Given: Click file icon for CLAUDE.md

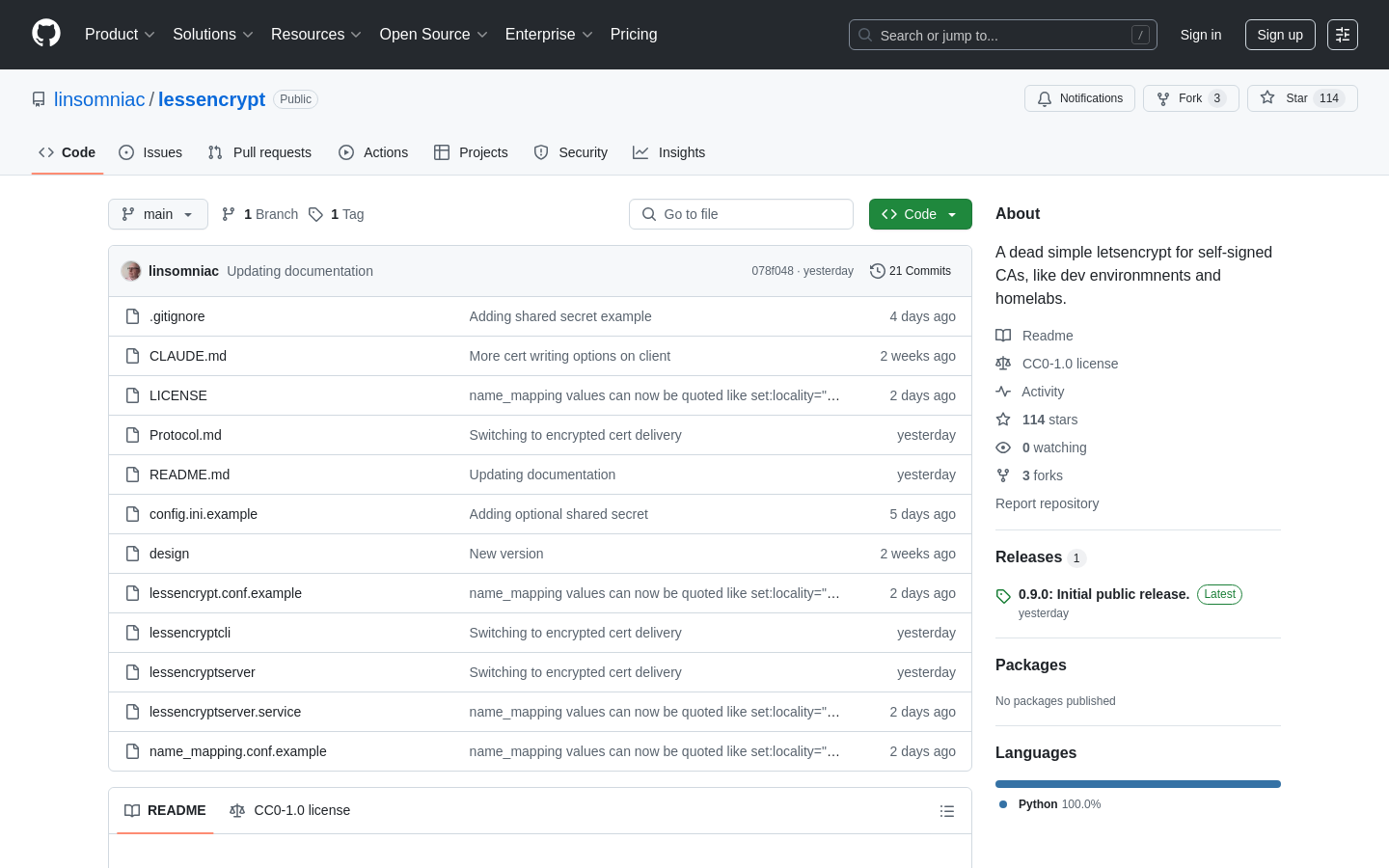Looking at the screenshot, I should (133, 356).
